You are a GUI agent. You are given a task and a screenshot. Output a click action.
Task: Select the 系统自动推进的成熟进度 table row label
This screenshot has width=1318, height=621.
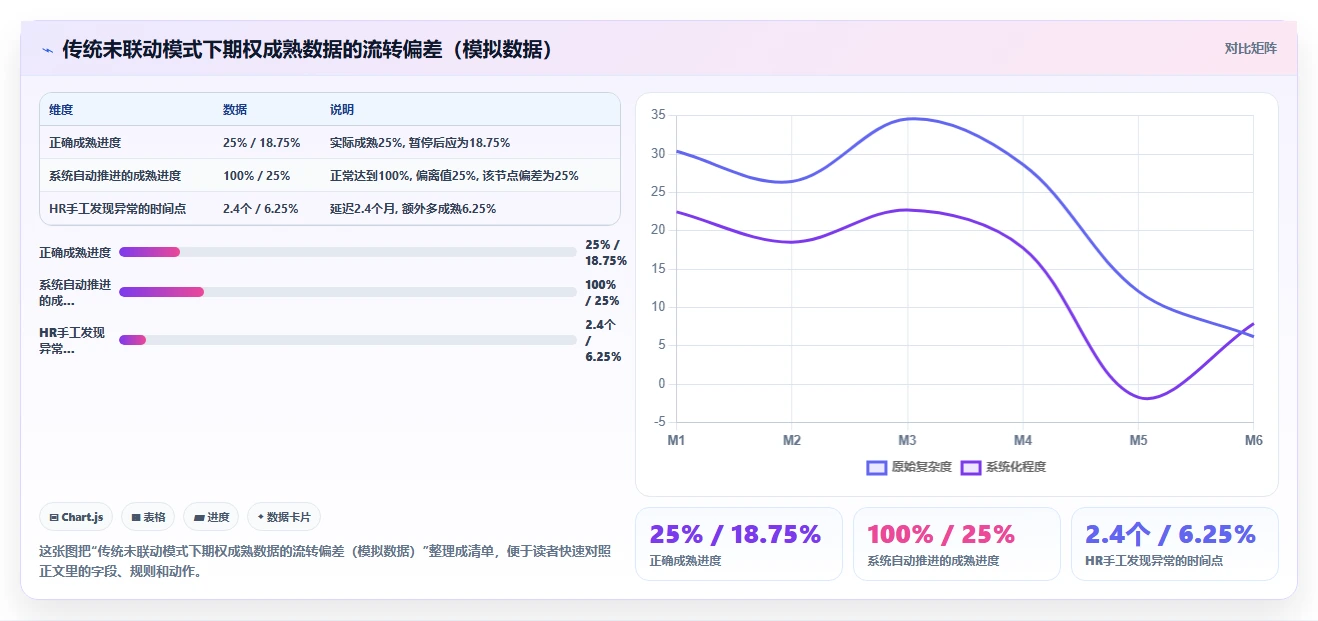(x=115, y=176)
